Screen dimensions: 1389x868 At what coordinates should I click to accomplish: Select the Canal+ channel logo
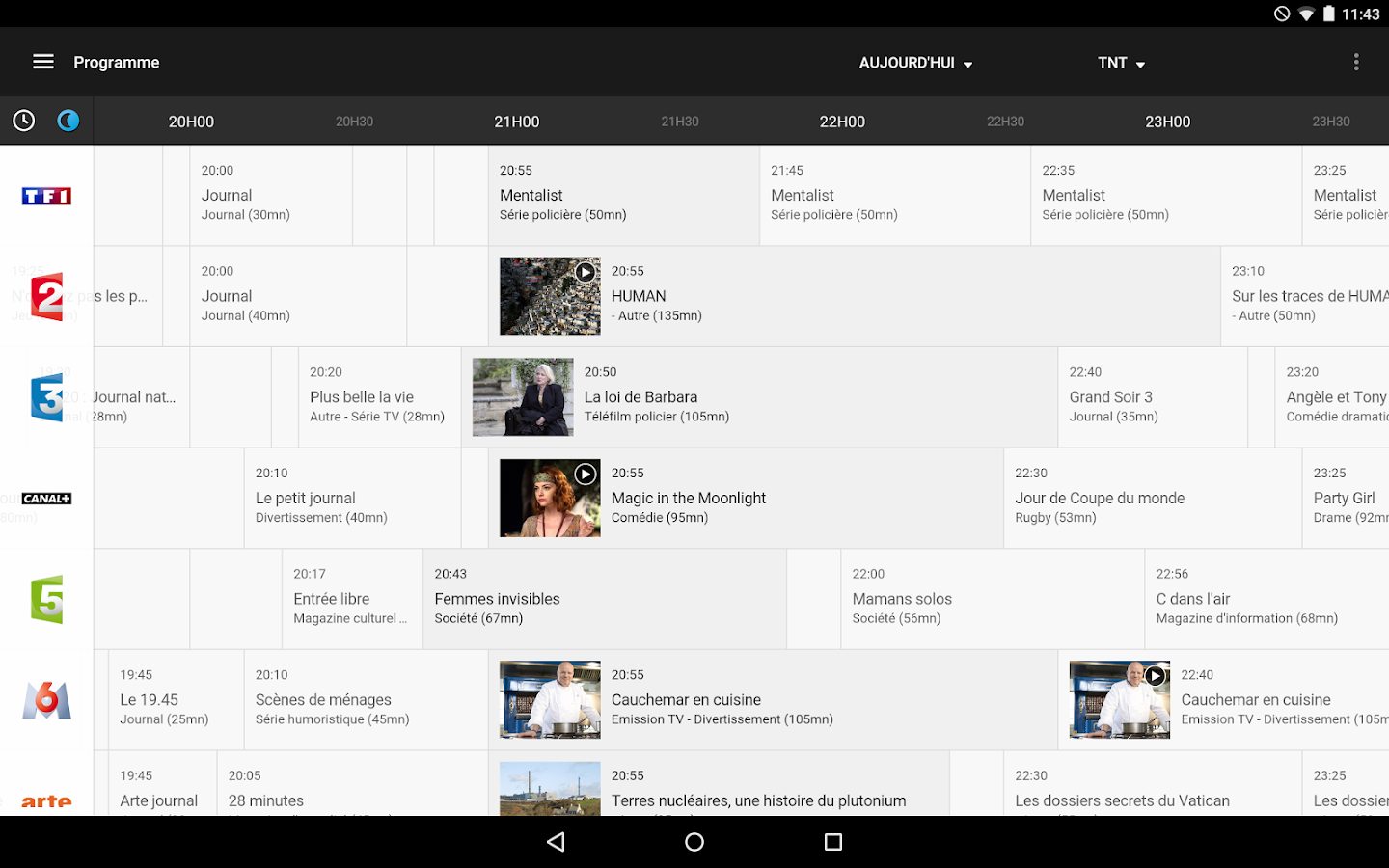pos(46,499)
